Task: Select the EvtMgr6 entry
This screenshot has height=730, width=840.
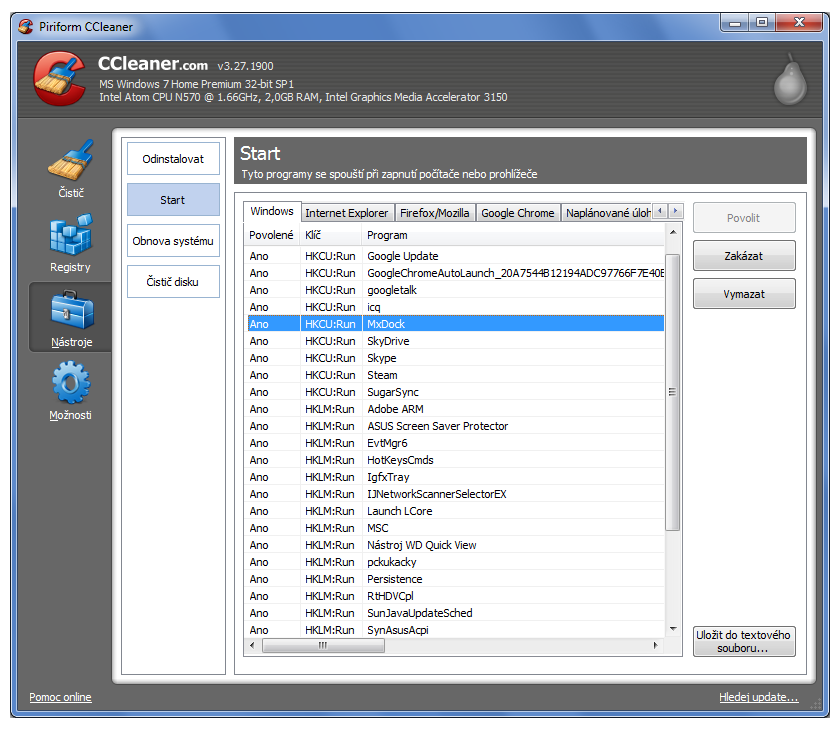Action: click(455, 443)
